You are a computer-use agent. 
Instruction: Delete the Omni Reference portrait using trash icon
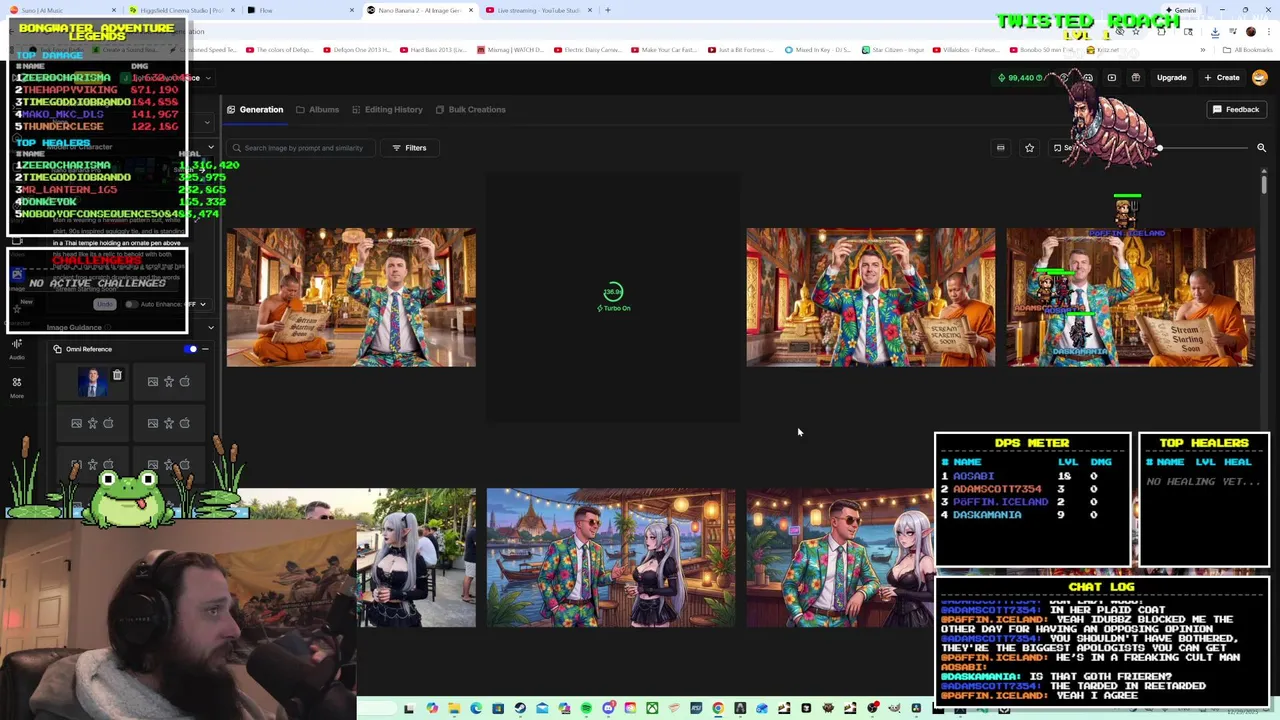117,376
